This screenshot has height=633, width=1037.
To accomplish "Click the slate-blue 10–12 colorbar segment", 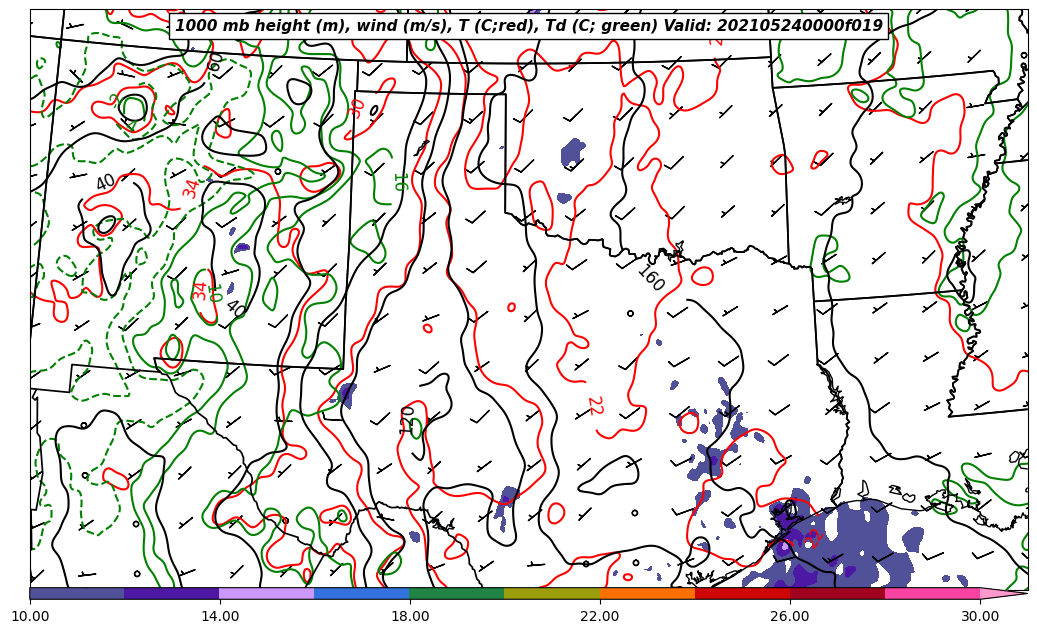I will pos(77,593).
